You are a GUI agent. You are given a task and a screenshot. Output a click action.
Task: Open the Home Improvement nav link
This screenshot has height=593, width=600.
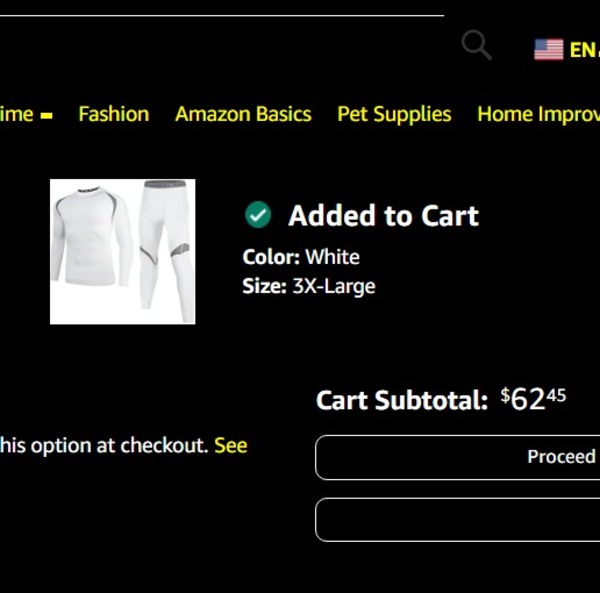pyautogui.click(x=538, y=114)
